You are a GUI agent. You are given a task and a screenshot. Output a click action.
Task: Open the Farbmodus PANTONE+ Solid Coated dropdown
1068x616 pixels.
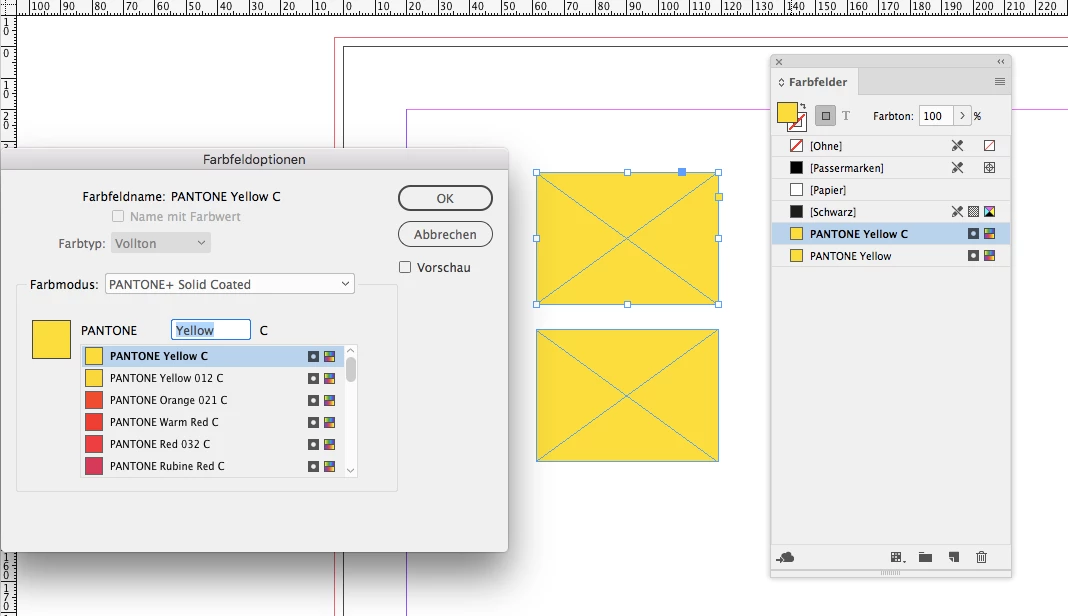click(x=230, y=284)
